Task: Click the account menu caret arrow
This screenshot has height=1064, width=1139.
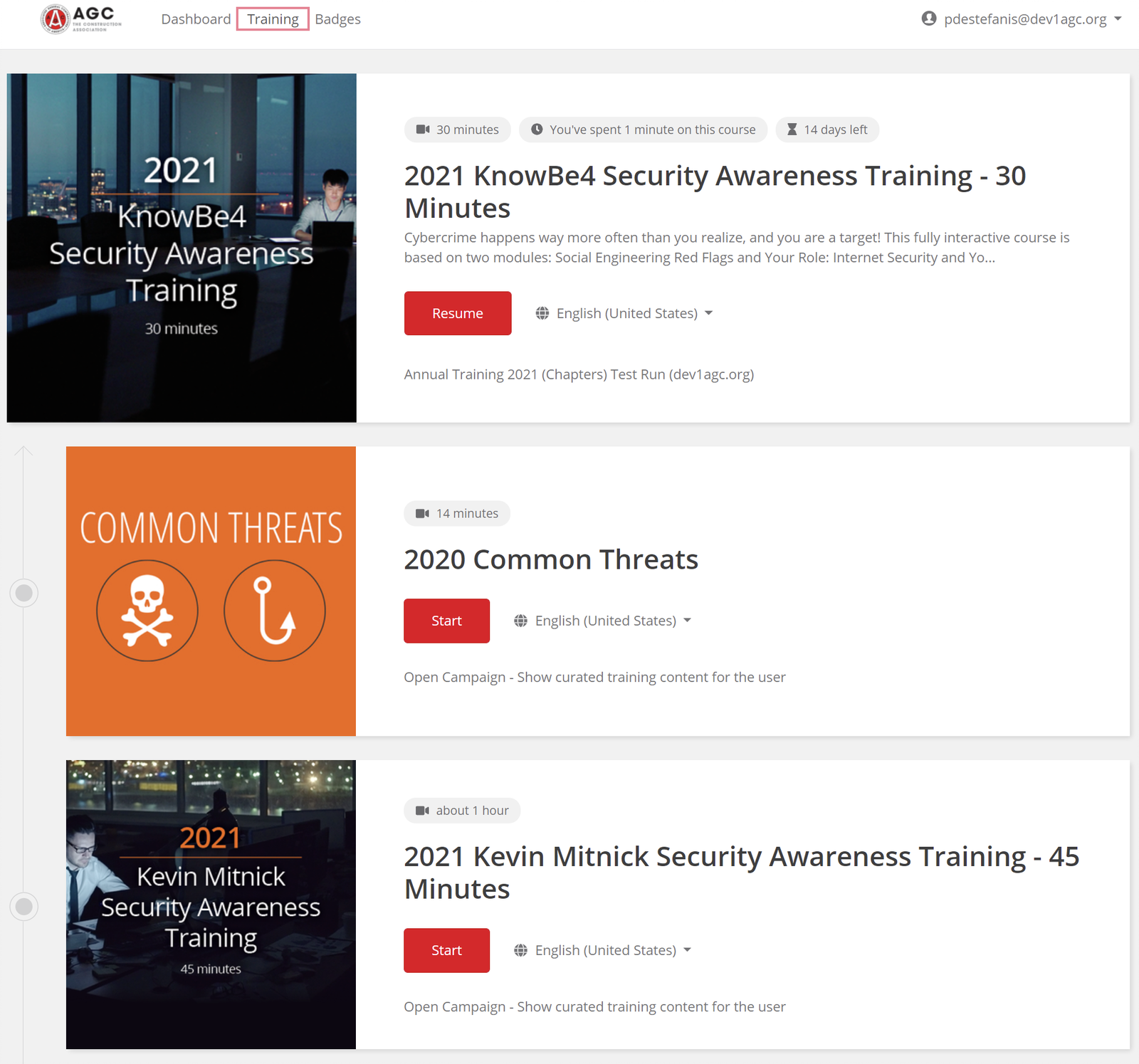Action: (1118, 19)
